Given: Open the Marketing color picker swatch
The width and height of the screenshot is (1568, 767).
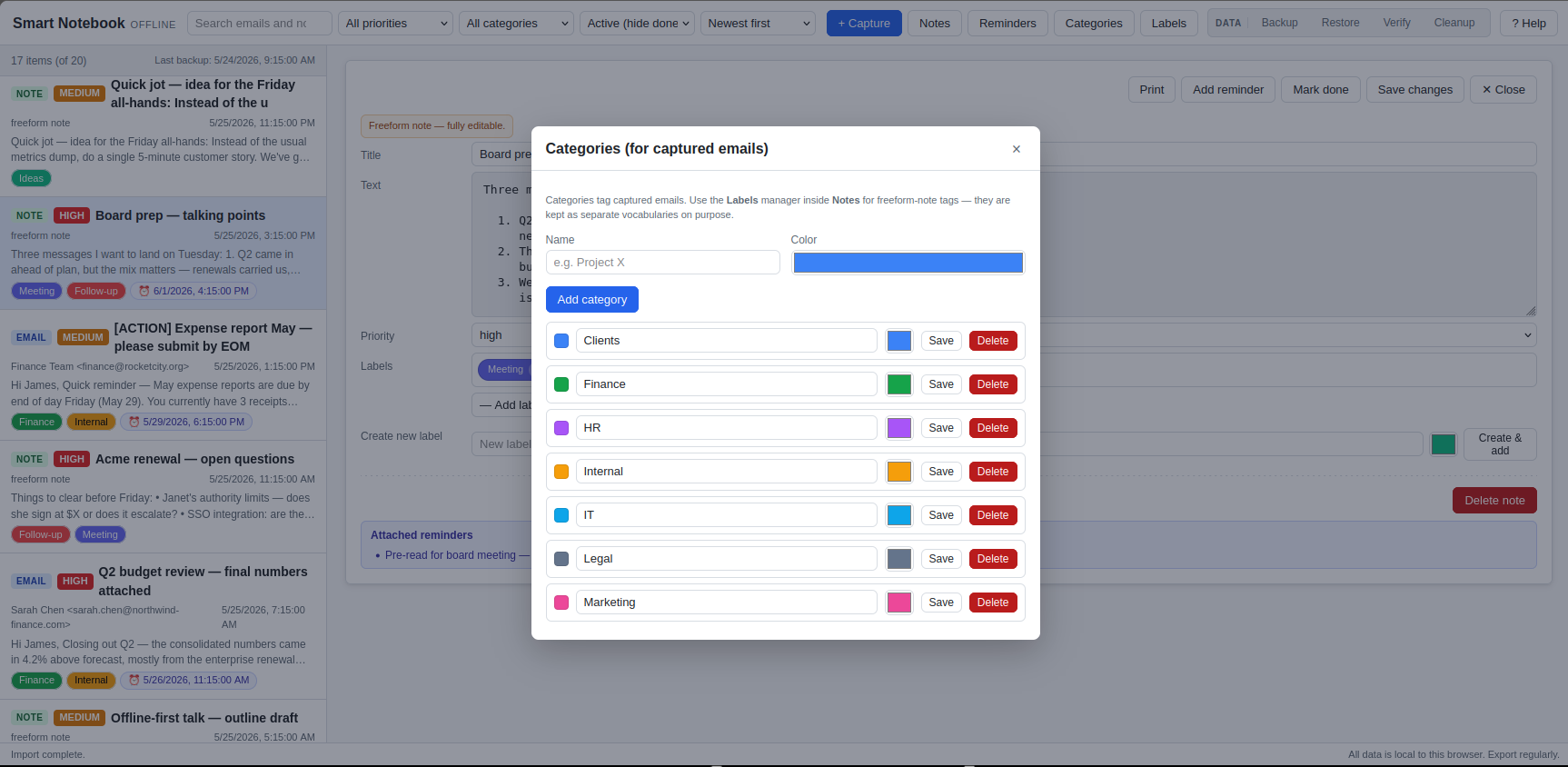Looking at the screenshot, I should click(x=899, y=603).
